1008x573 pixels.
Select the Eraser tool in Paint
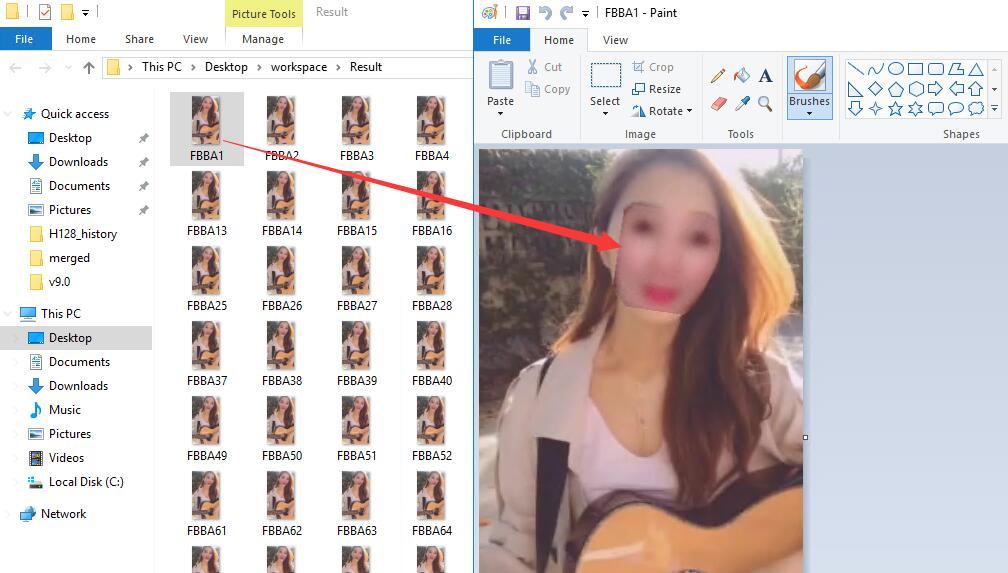[718, 103]
